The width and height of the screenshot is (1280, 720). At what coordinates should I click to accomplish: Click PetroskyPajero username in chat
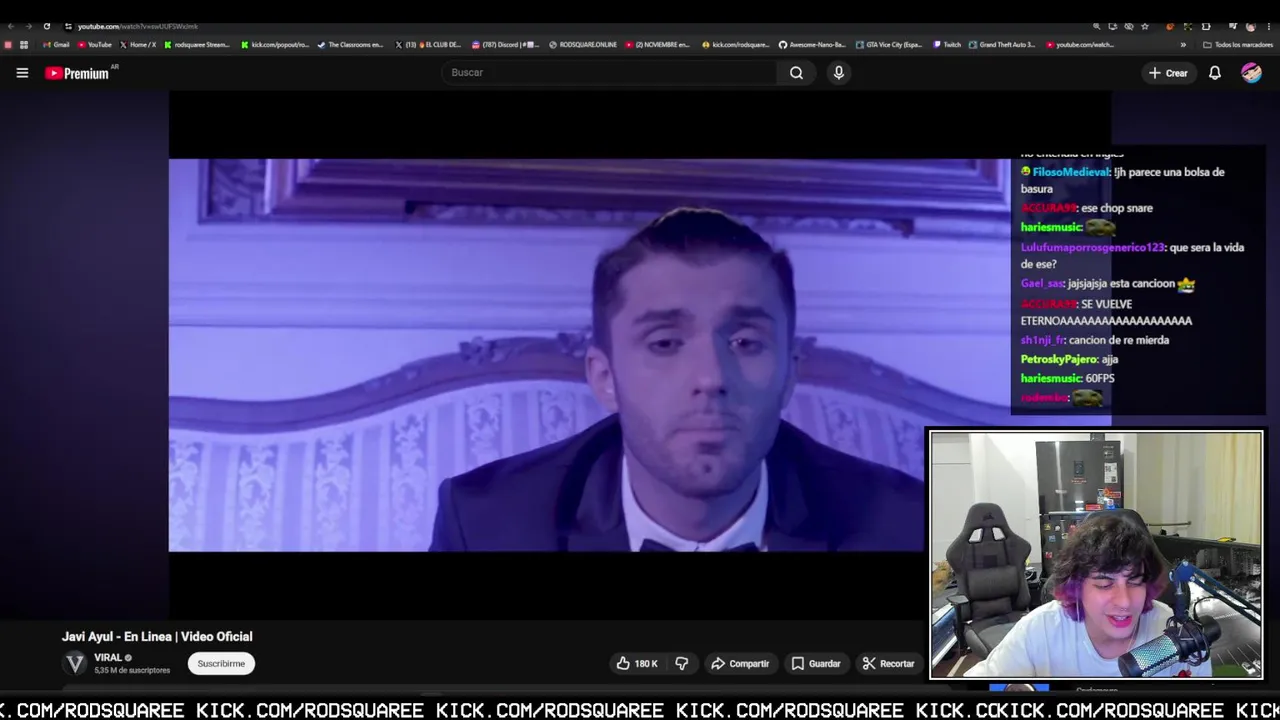coord(1059,359)
